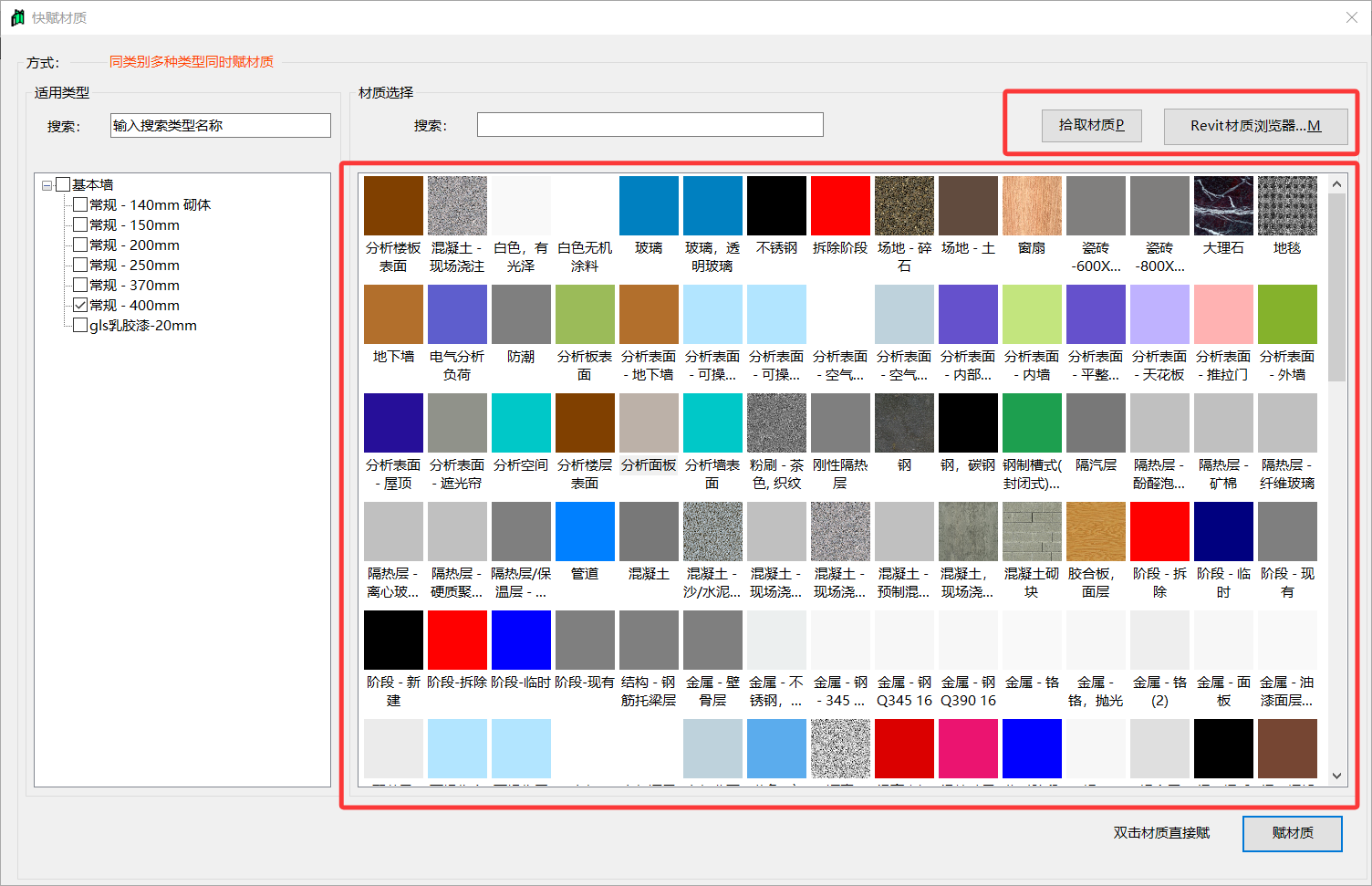Select the 拆除阶段 red material swatch
Viewport: 1372px width, 886px height.
[x=840, y=206]
